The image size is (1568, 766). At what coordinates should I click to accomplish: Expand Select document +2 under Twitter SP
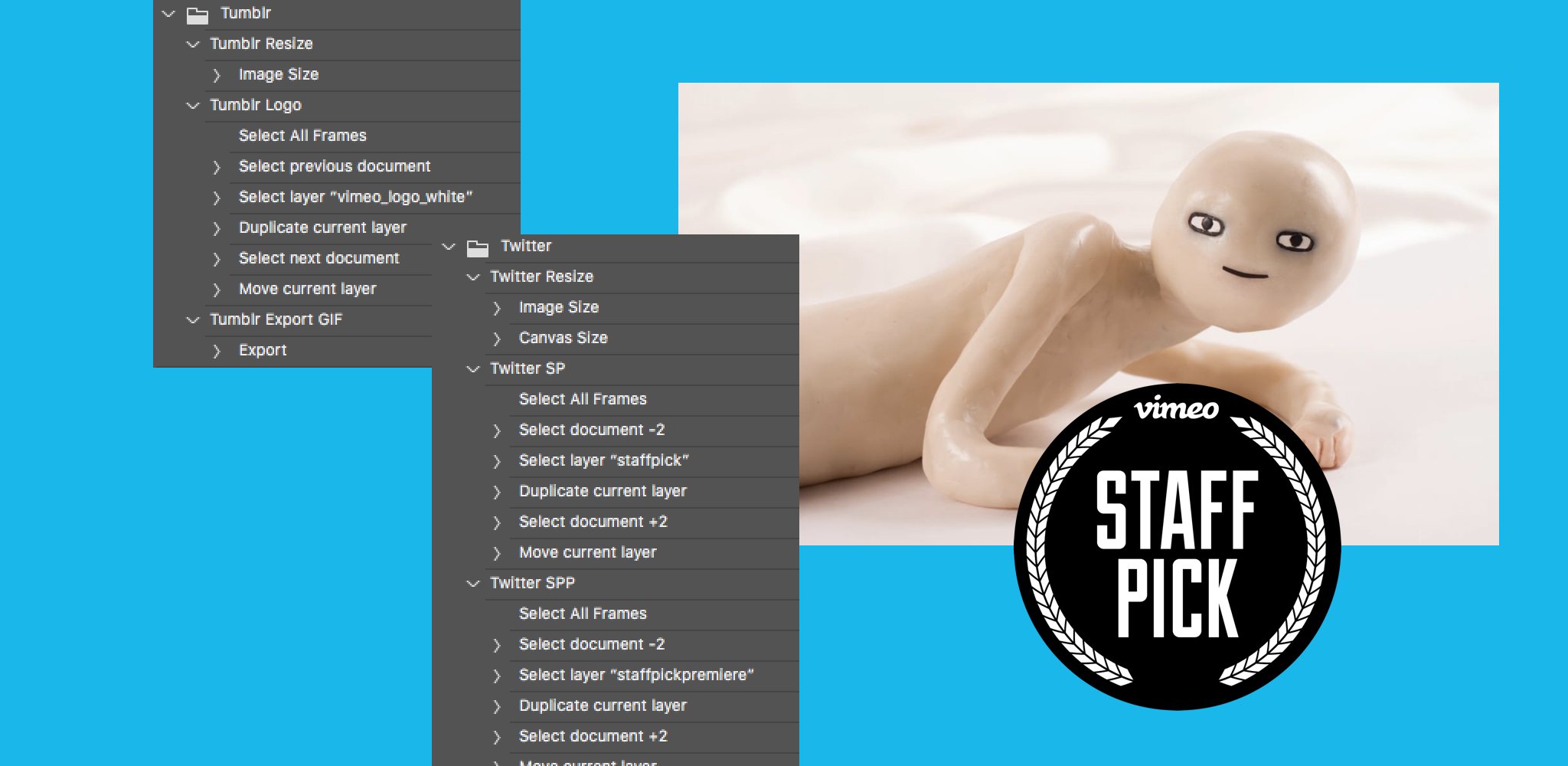coord(497,522)
